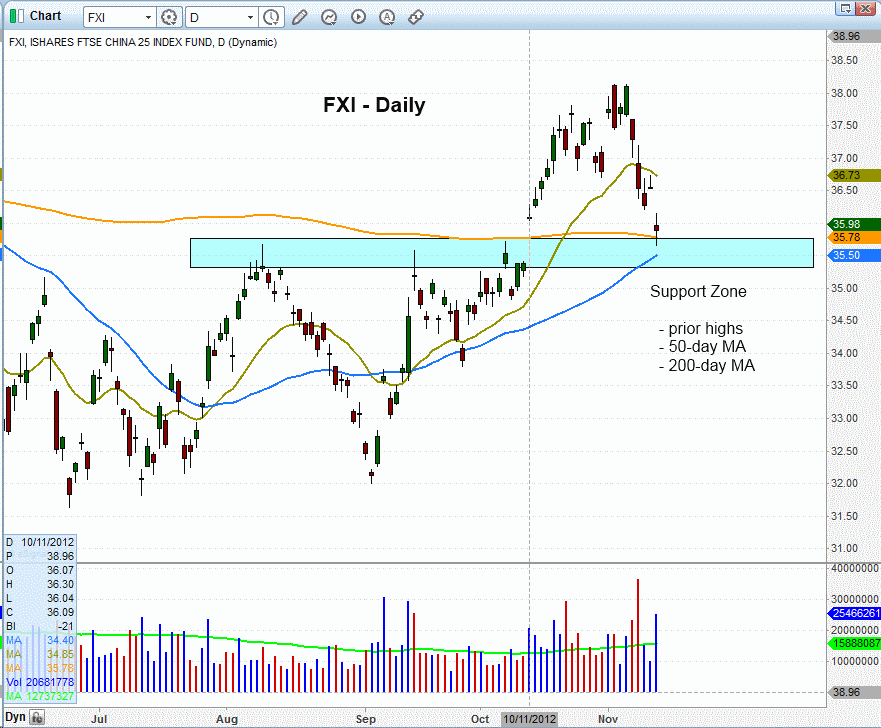Screen dimensions: 881x728
Task: Click the green bars icon beside Chart label
Action: [x=15, y=16]
